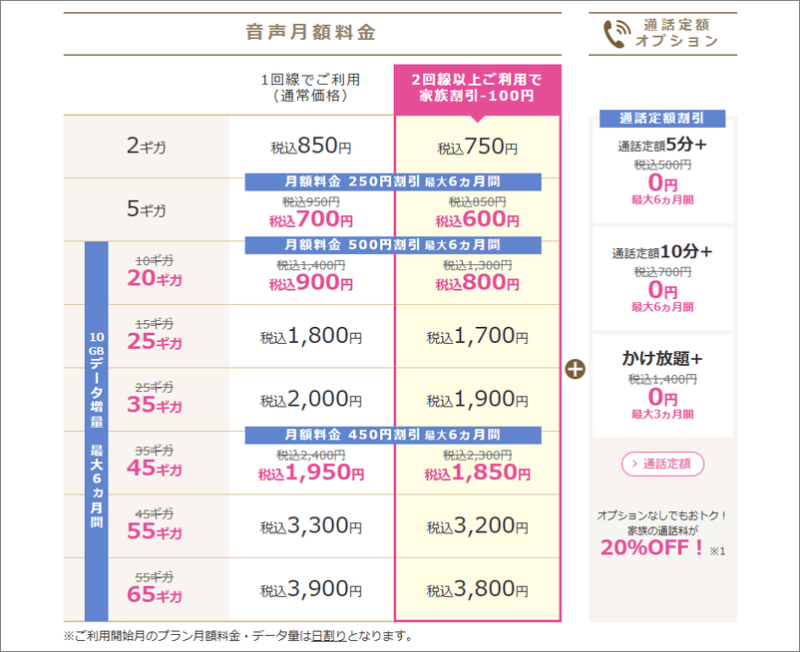Click the 月額料金 500円割引 banner
Viewport: 800px width, 652px height.
(393, 245)
